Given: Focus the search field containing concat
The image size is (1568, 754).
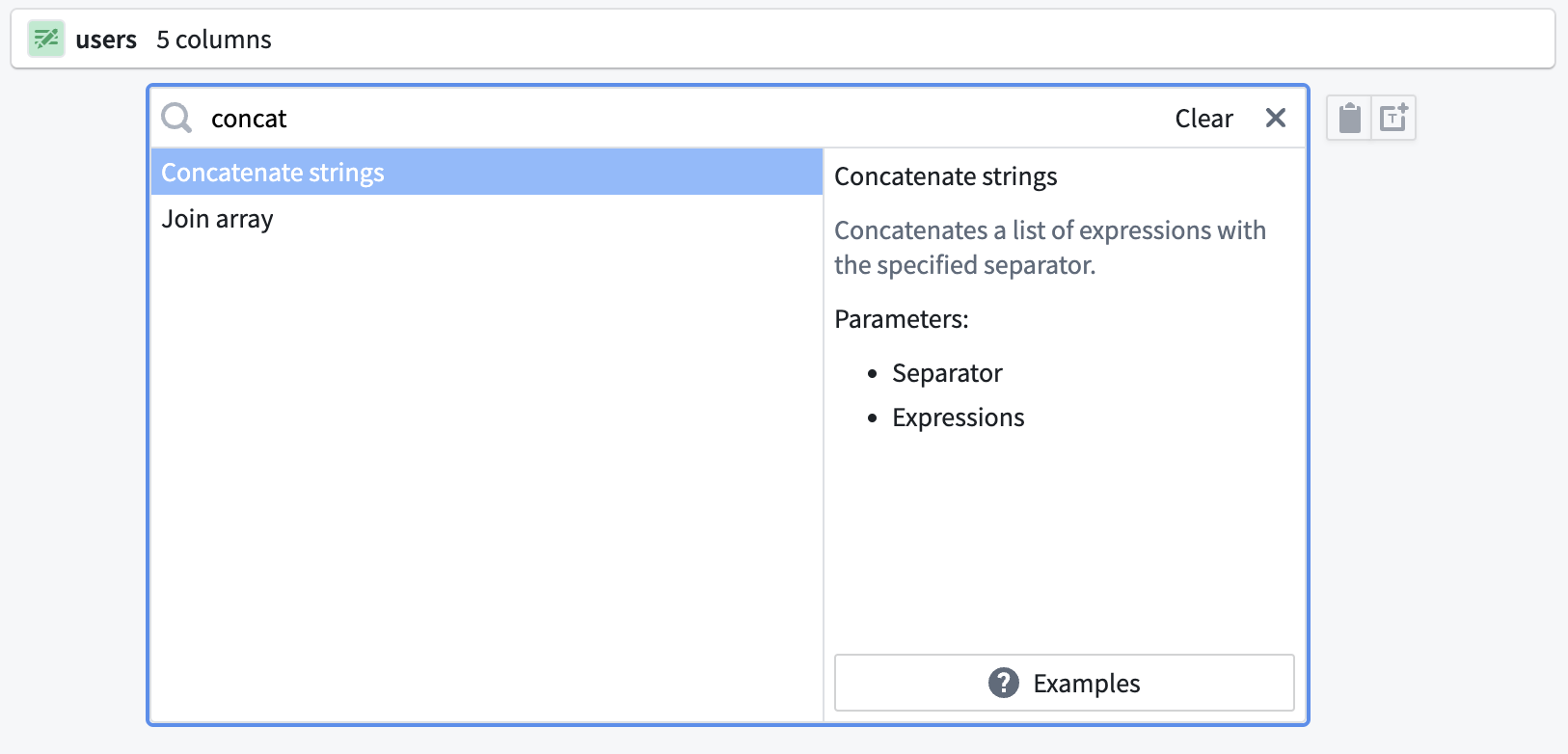Looking at the screenshot, I should coord(675,118).
